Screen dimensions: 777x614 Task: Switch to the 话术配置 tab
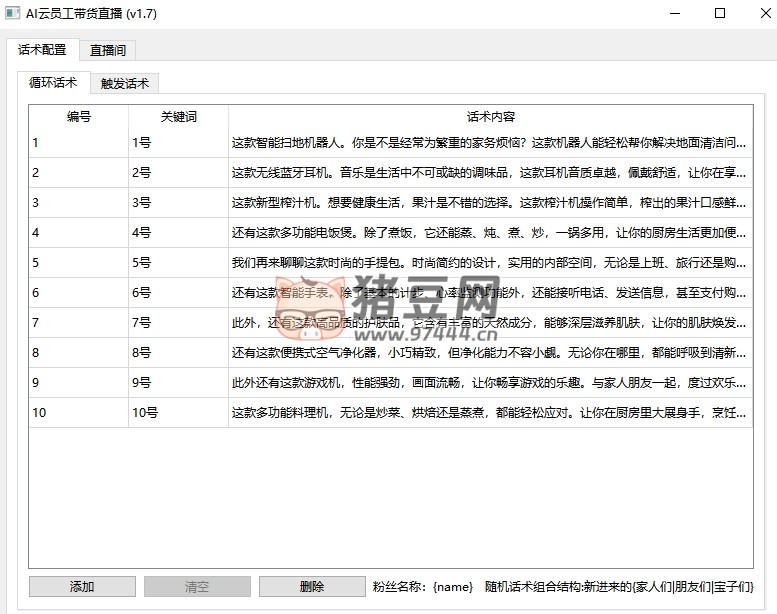[x=43, y=50]
